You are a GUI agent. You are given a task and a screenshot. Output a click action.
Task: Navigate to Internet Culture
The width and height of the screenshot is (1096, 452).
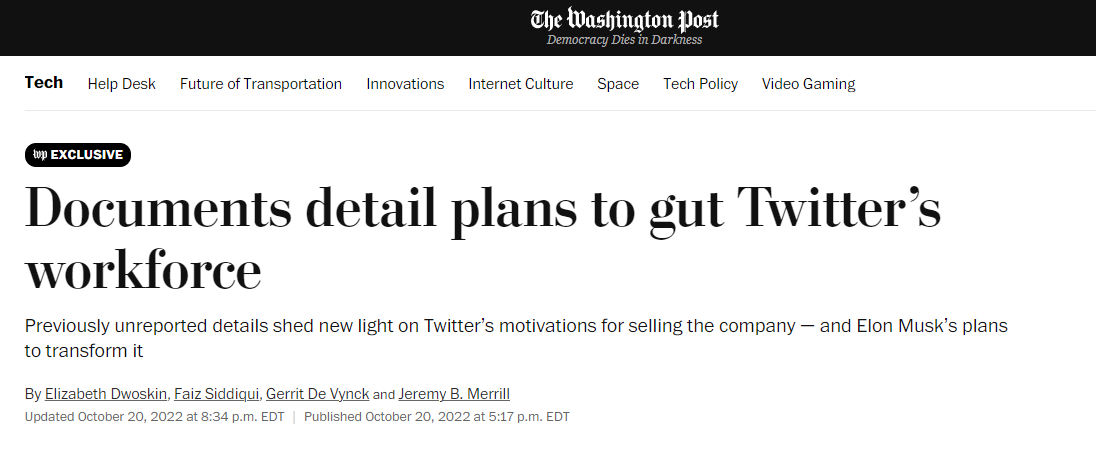coord(521,84)
